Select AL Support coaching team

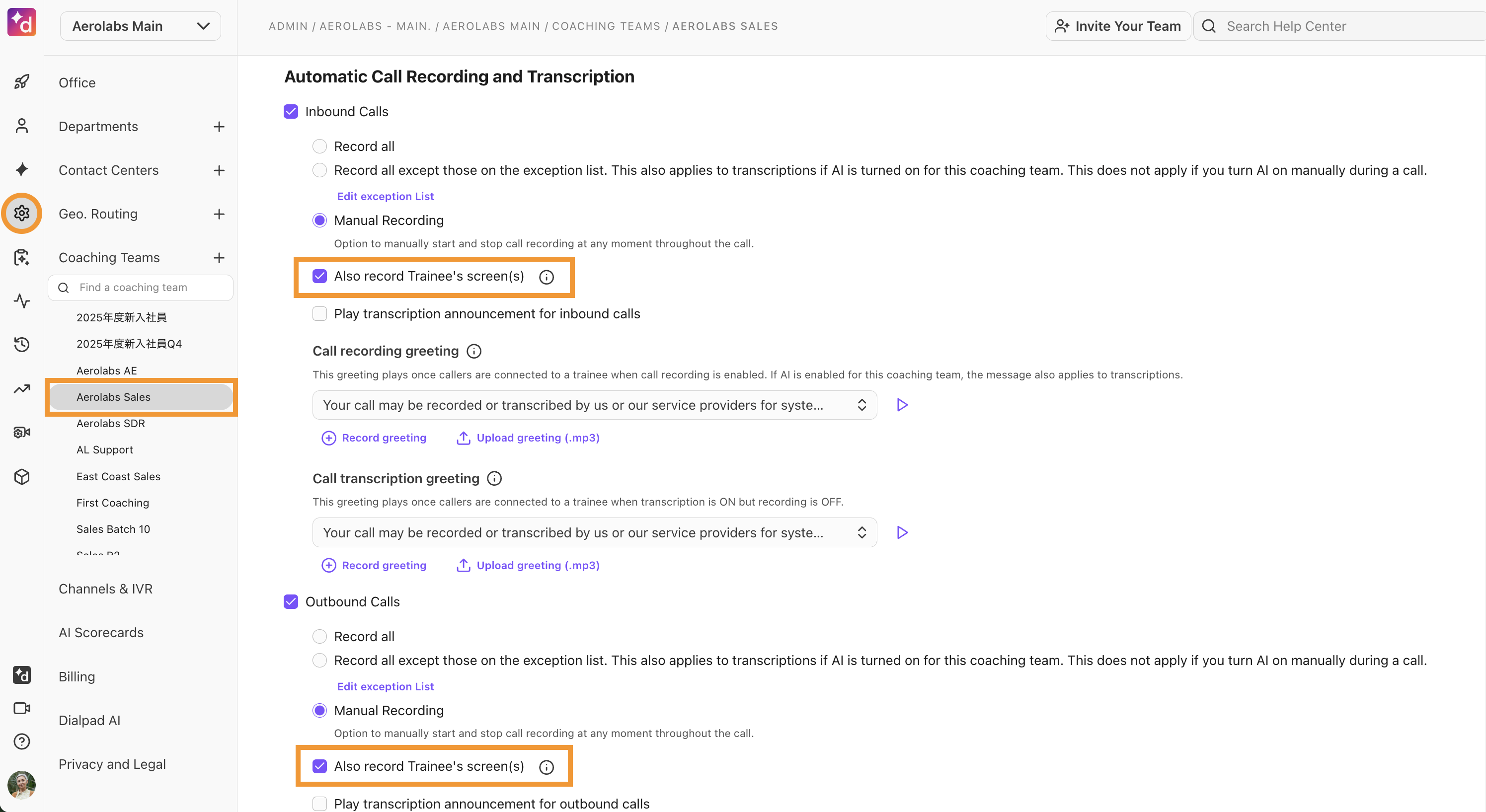(x=104, y=450)
